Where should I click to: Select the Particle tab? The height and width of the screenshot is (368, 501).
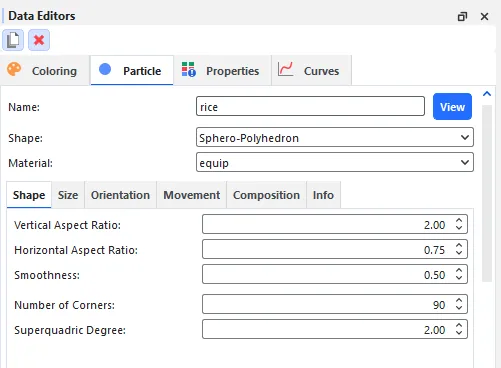[x=132, y=71]
